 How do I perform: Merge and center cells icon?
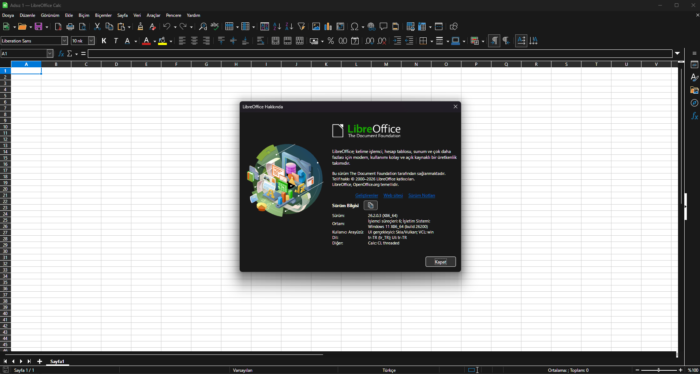point(275,41)
